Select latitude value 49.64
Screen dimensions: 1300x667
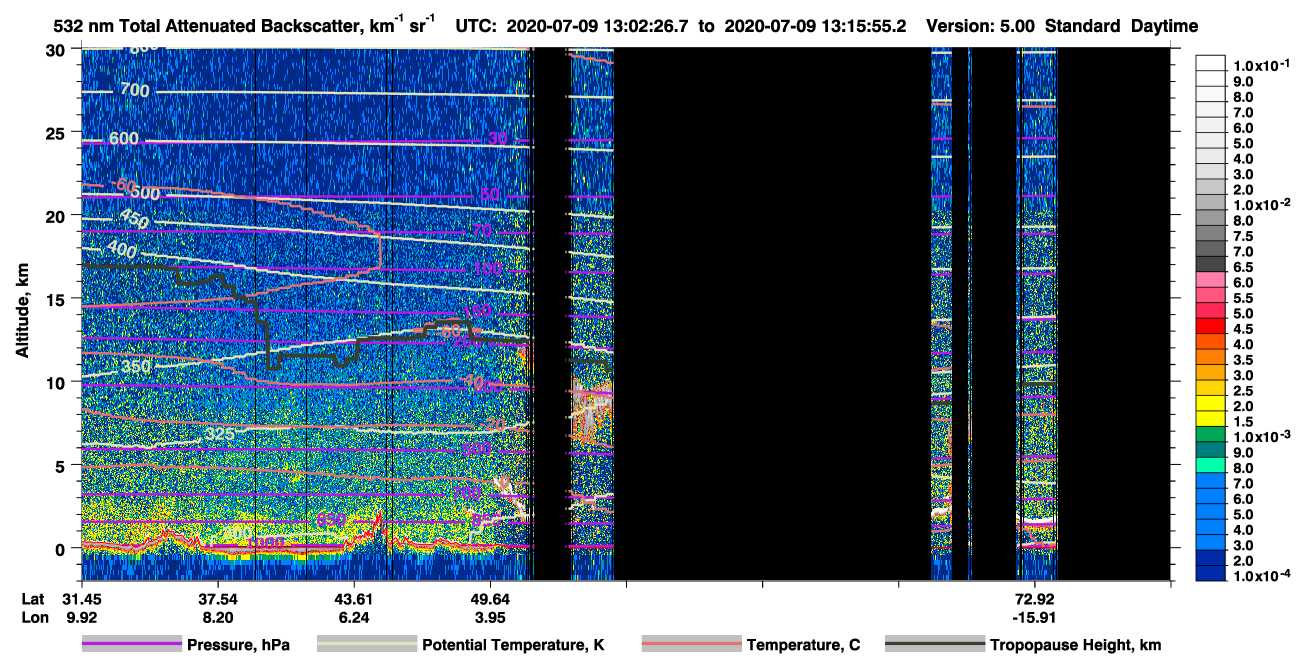pyautogui.click(x=490, y=599)
